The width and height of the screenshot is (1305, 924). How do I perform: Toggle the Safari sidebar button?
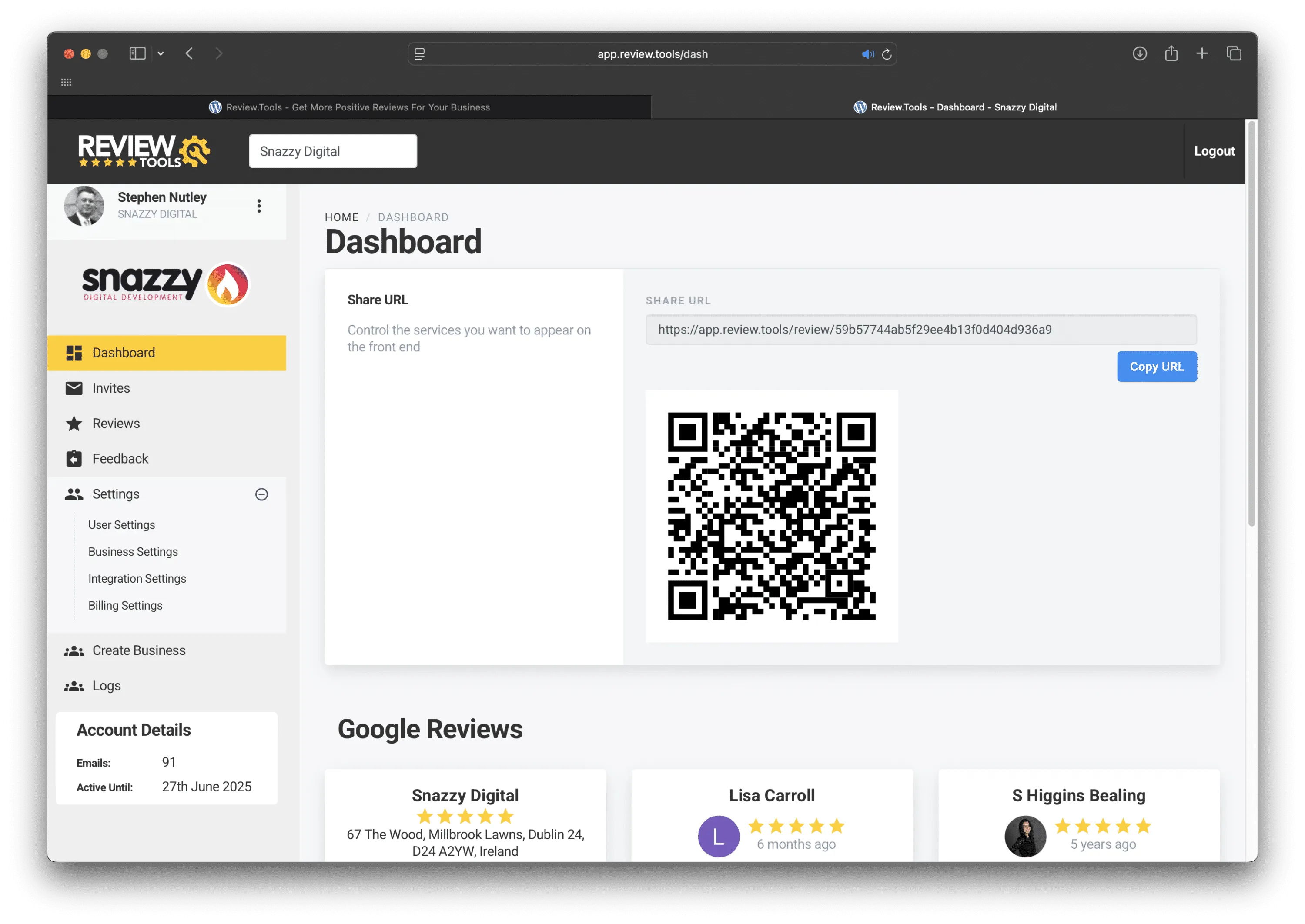click(138, 53)
